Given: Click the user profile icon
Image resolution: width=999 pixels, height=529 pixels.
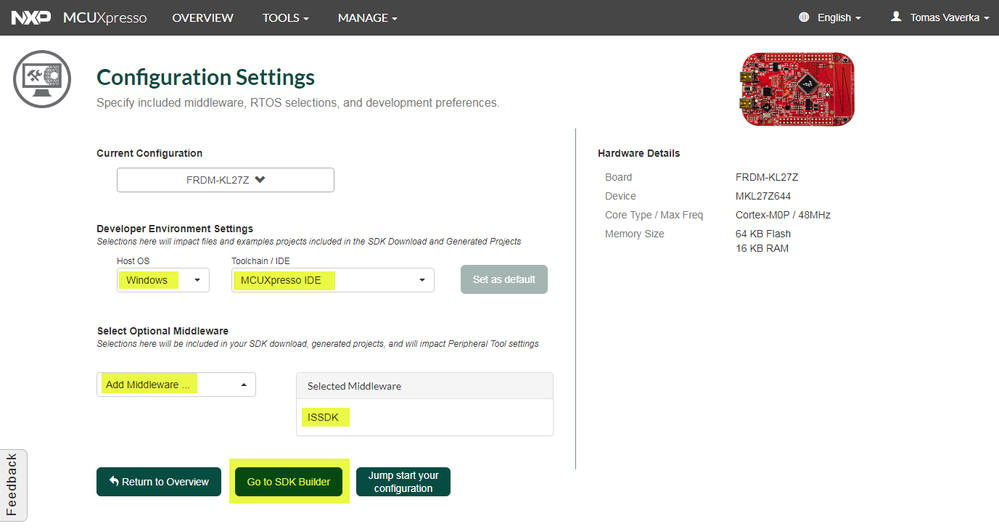Looking at the screenshot, I should tap(896, 17).
